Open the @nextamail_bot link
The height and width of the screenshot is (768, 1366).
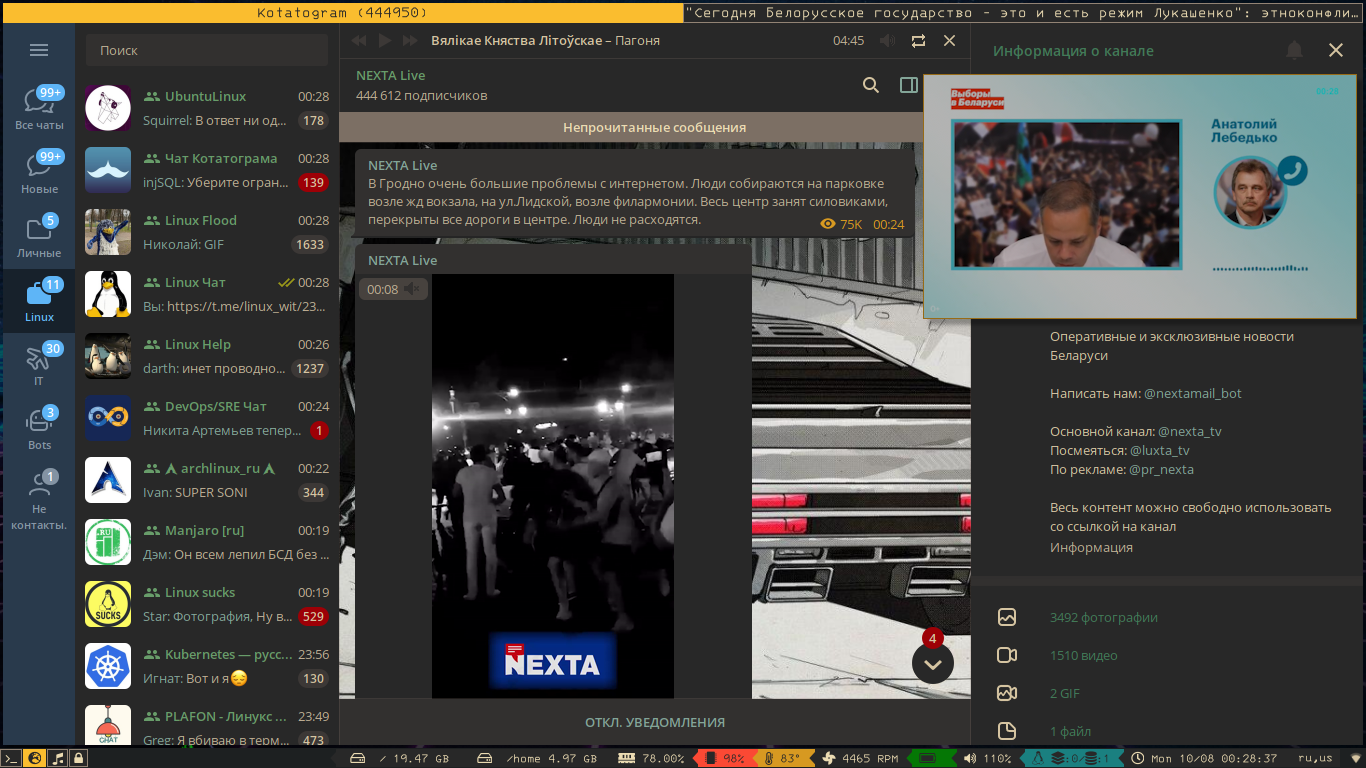coord(1193,394)
